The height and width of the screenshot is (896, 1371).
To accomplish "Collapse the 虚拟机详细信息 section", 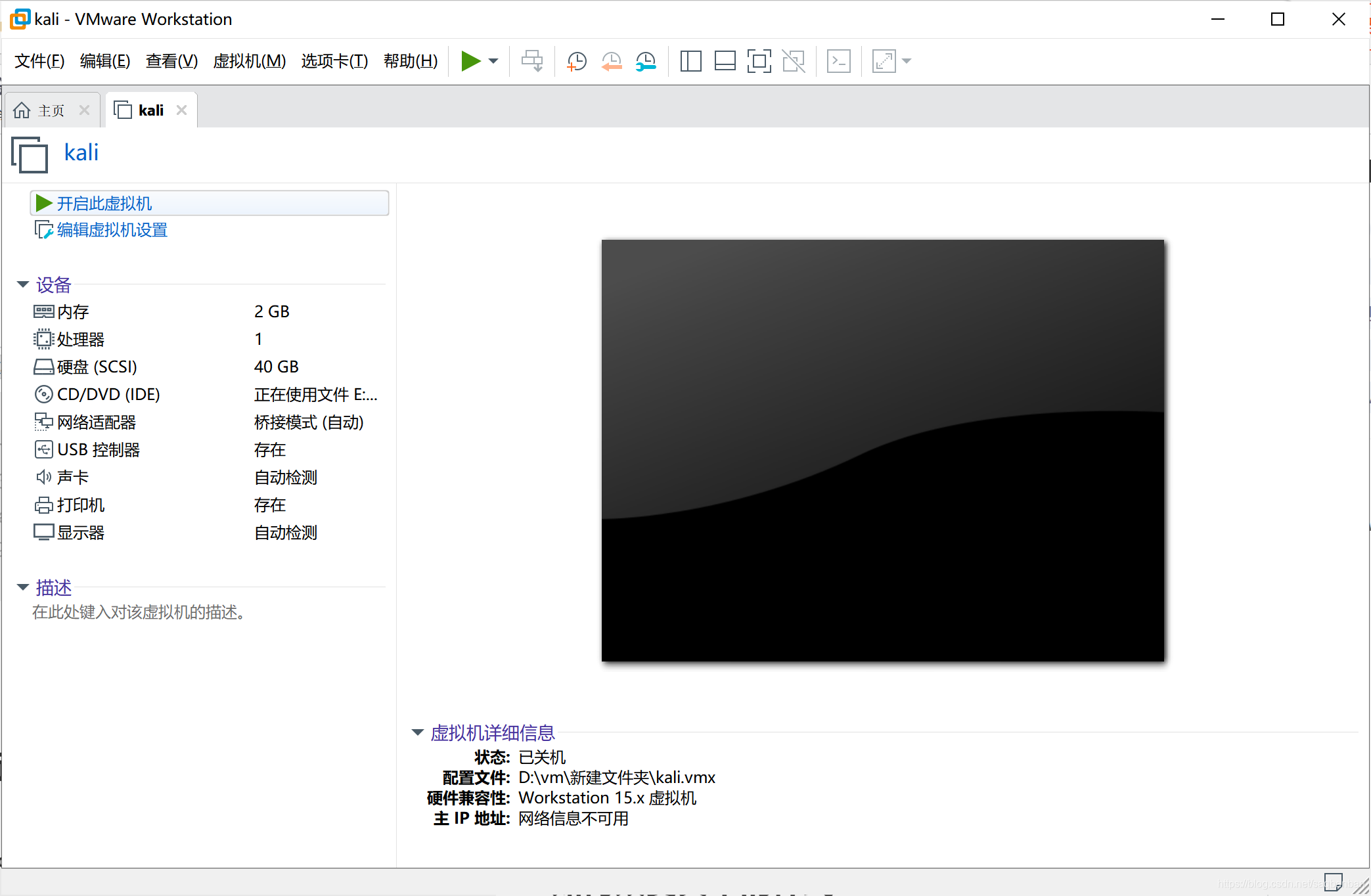I will pyautogui.click(x=417, y=732).
